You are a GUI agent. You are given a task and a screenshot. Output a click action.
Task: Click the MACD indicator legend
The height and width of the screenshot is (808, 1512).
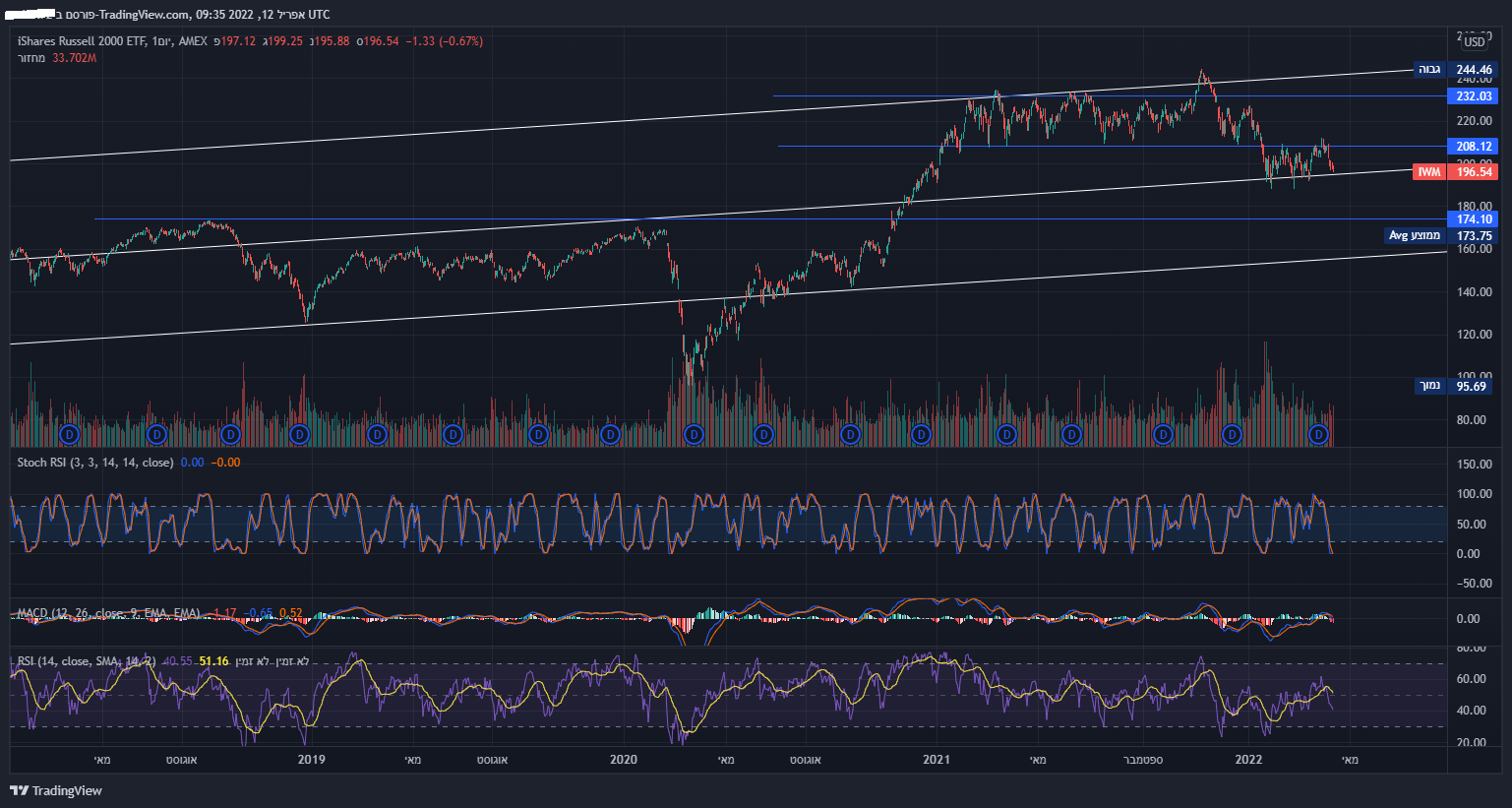[108, 613]
